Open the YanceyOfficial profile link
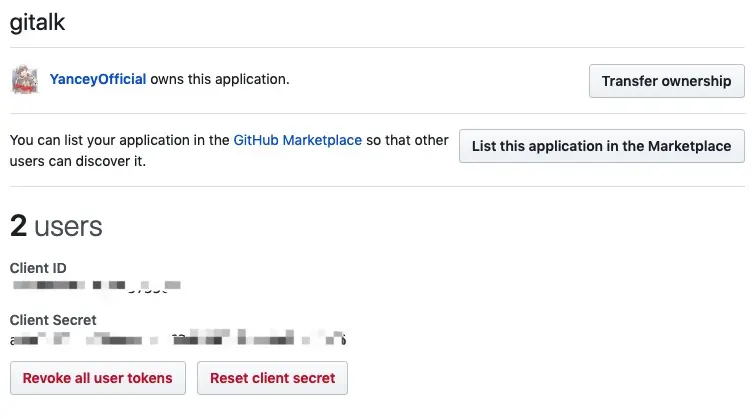Screen dimensions: 756x419 pos(98,79)
